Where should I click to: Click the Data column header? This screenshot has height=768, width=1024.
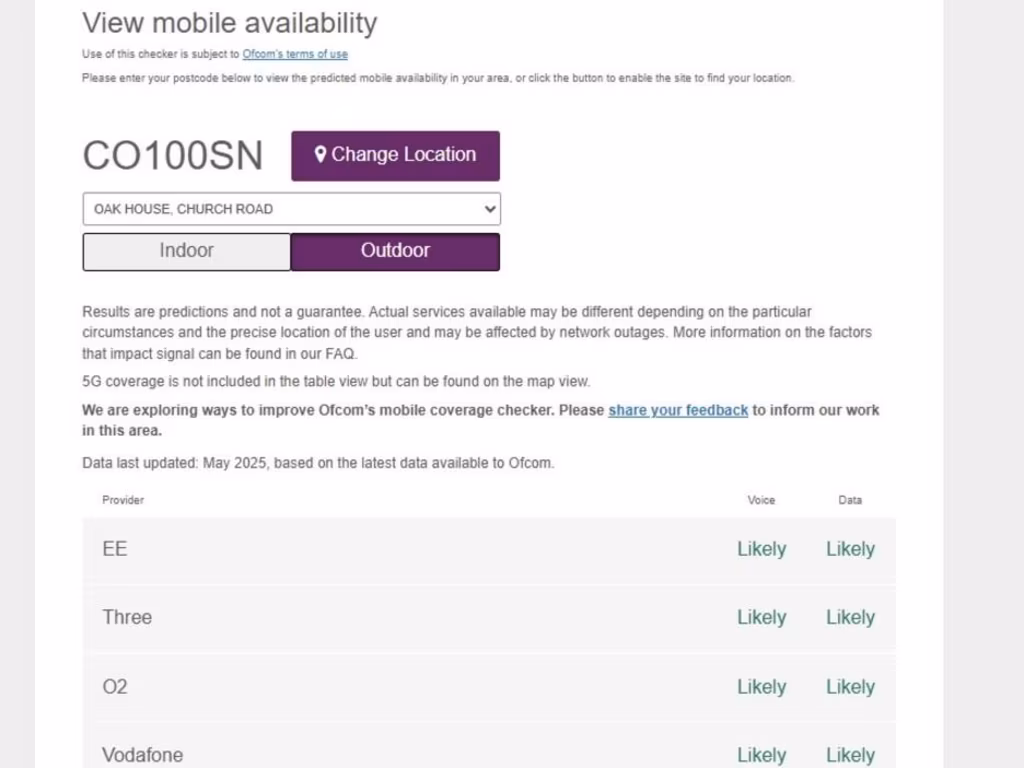pyautogui.click(x=850, y=500)
